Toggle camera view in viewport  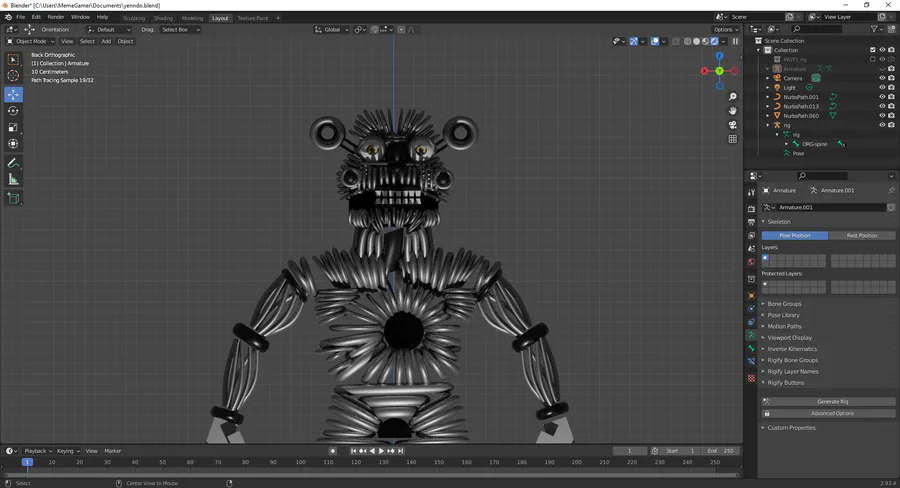pyautogui.click(x=733, y=125)
